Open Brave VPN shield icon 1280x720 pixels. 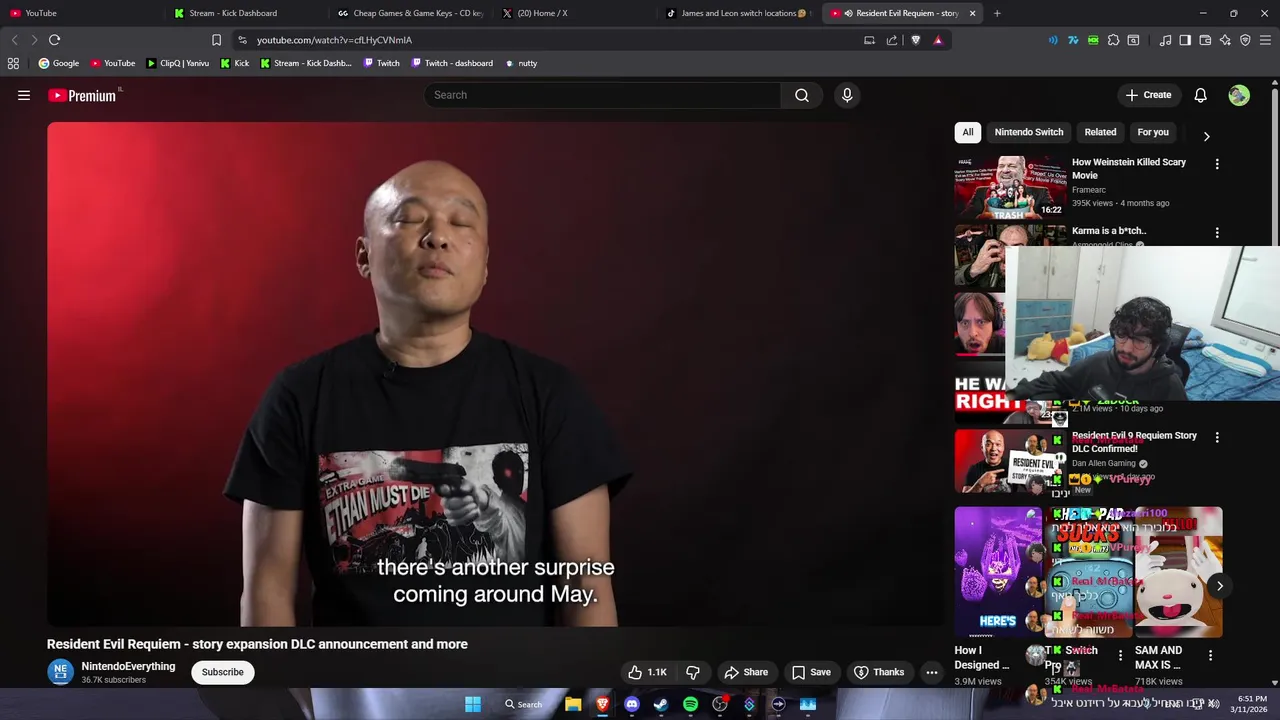tap(1245, 40)
